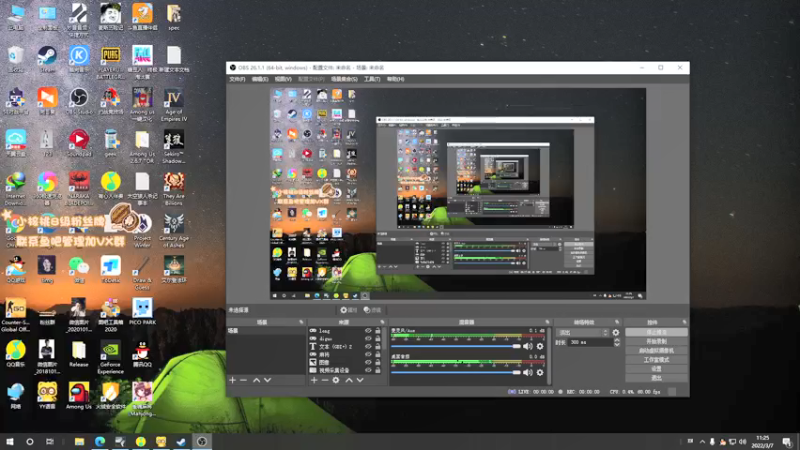Click Exit button in Controls panel
800x450 pixels.
click(x=656, y=378)
